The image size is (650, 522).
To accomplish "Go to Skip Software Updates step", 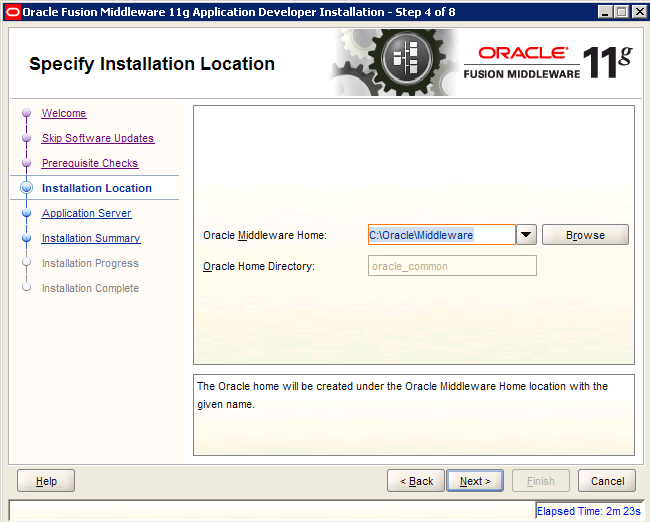I will pyautogui.click(x=98, y=138).
